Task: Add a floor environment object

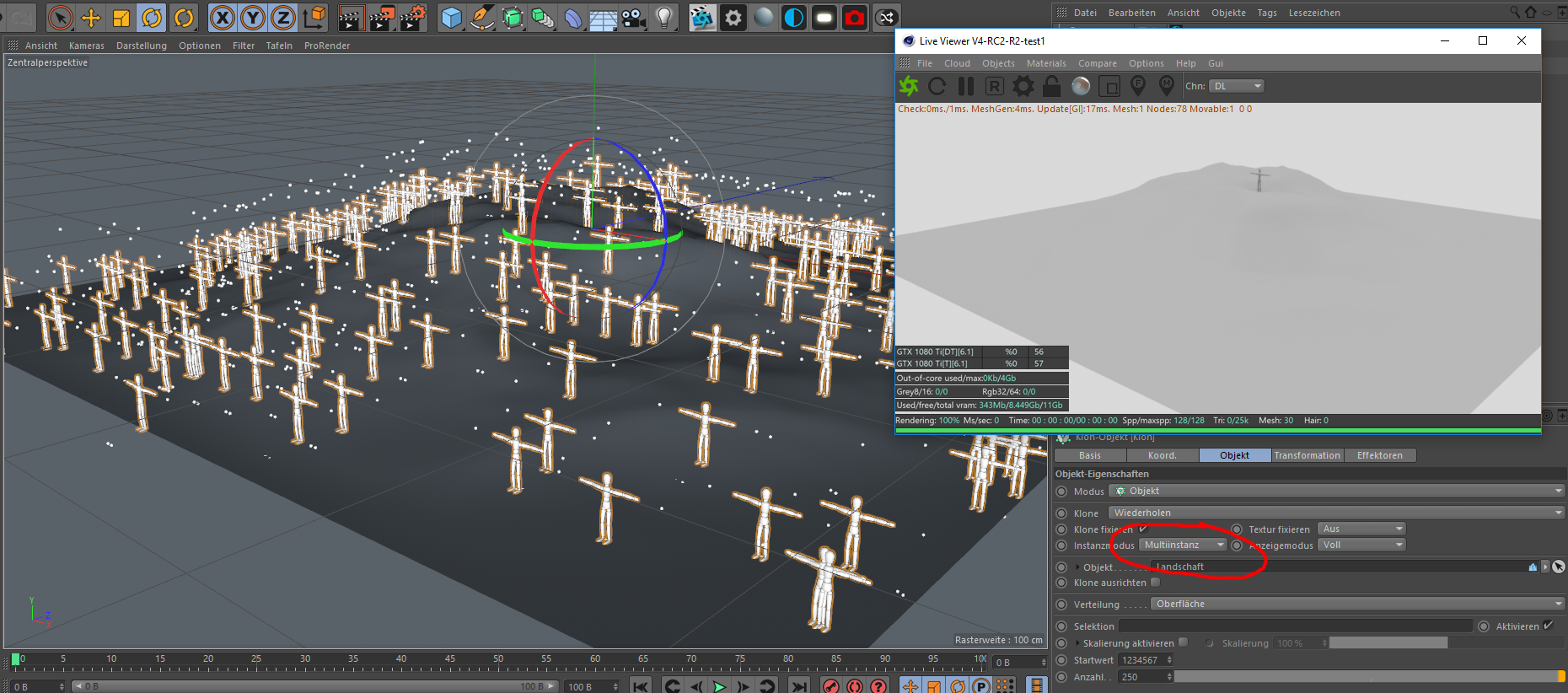Action: pos(604,17)
